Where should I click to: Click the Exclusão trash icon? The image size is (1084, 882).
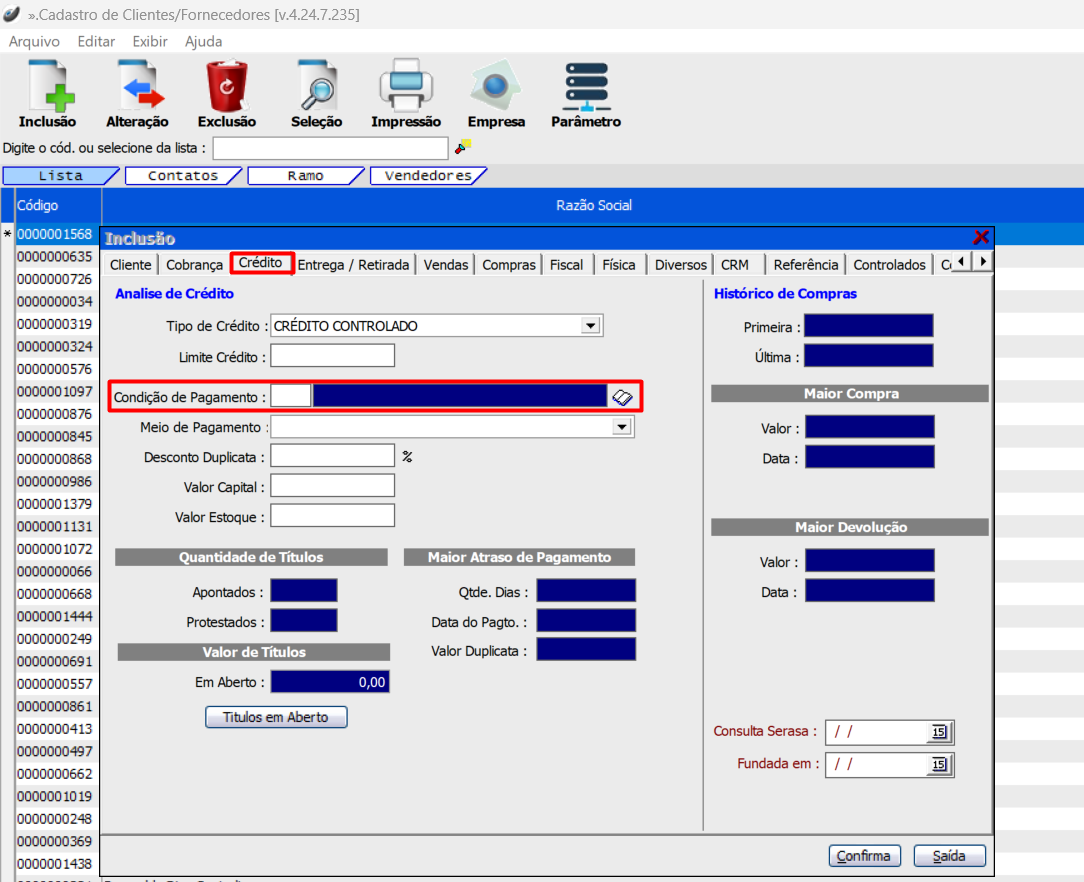(226, 87)
